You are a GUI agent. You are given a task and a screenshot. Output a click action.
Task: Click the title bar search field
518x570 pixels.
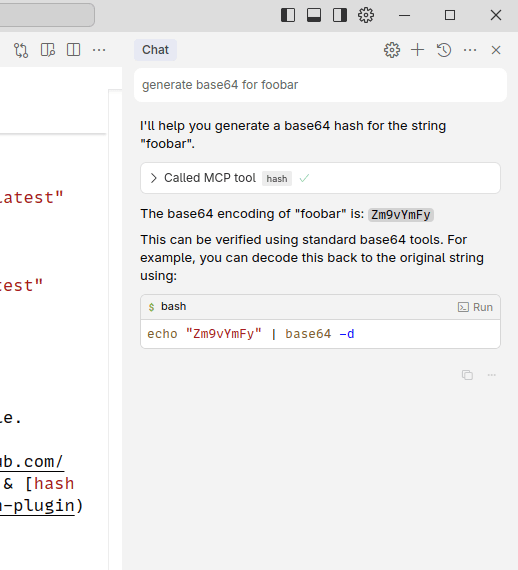[47, 15]
